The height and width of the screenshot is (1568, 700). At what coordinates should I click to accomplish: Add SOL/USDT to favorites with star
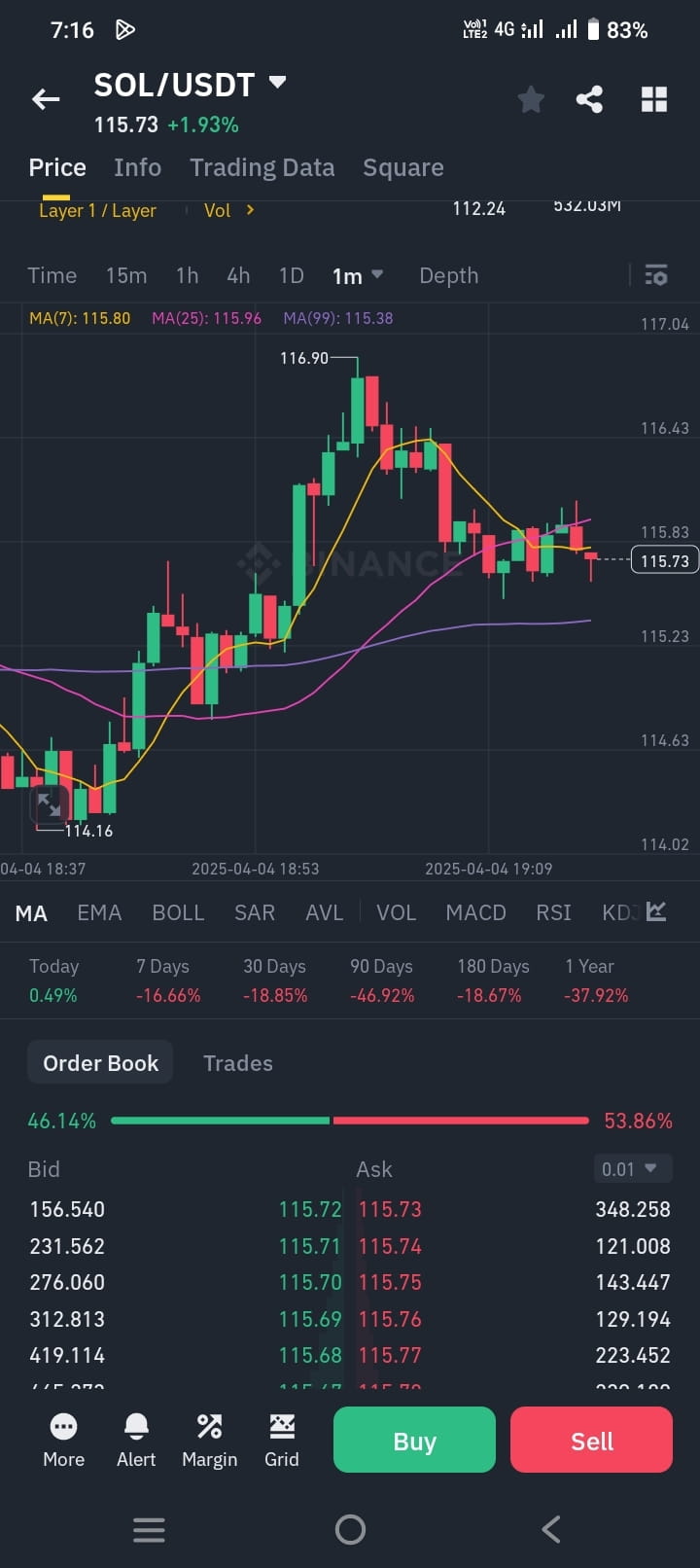(531, 99)
